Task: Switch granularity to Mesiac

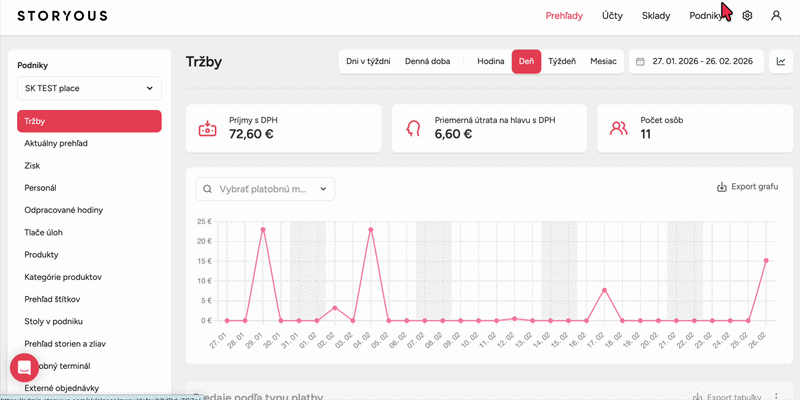Action: coord(603,61)
